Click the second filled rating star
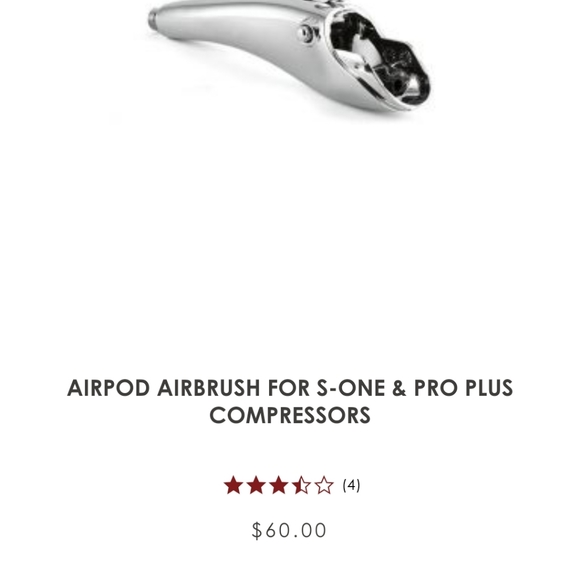Image resolution: width=580 pixels, height=580 pixels. pos(256,485)
